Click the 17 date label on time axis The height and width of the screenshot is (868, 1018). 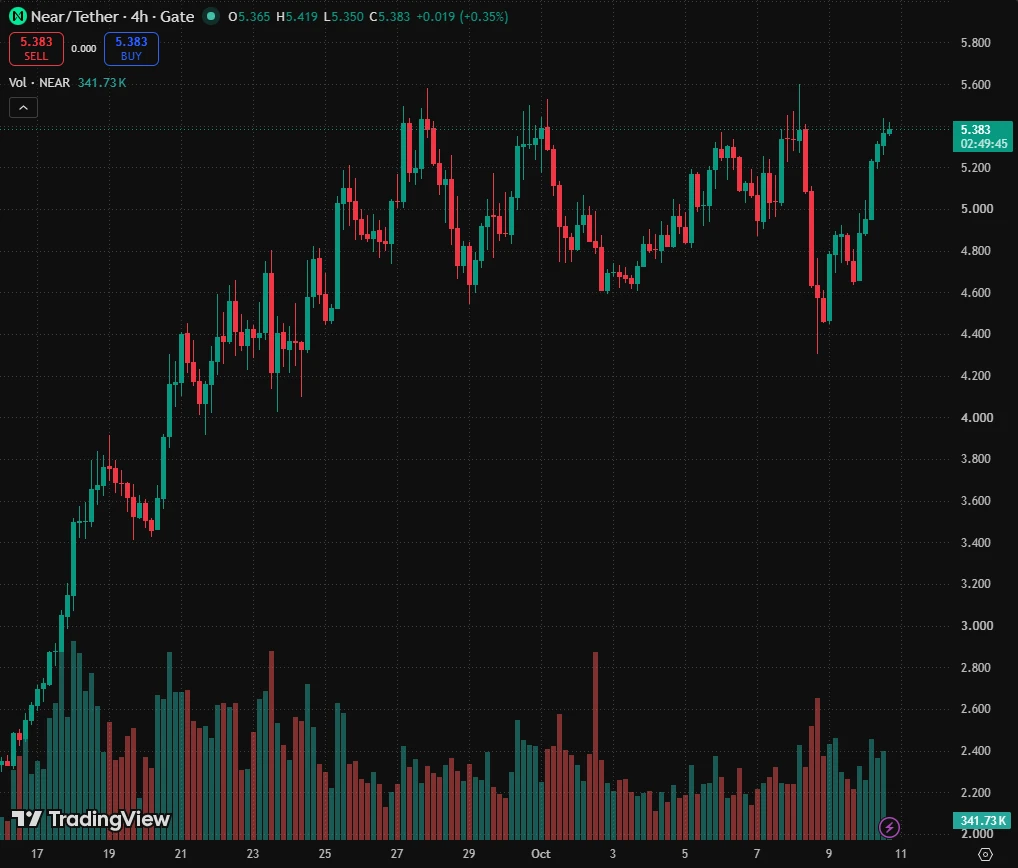pyautogui.click(x=37, y=854)
